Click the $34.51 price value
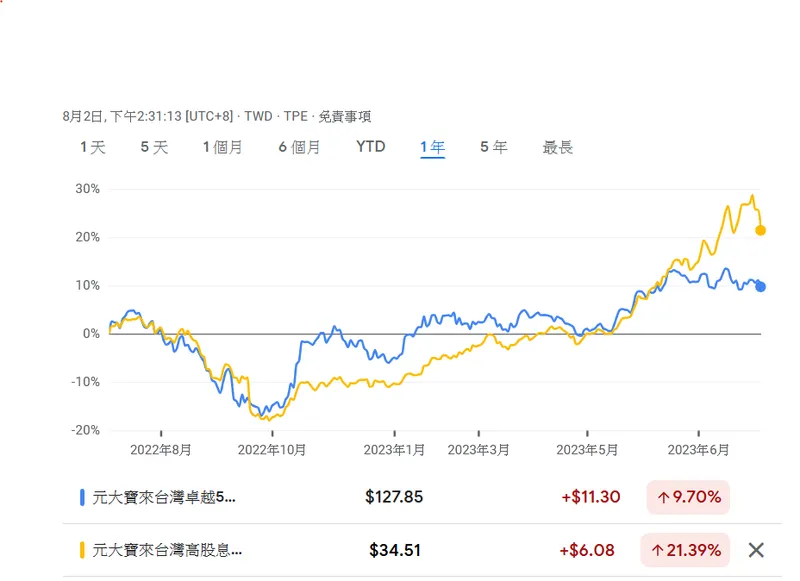 (394, 550)
